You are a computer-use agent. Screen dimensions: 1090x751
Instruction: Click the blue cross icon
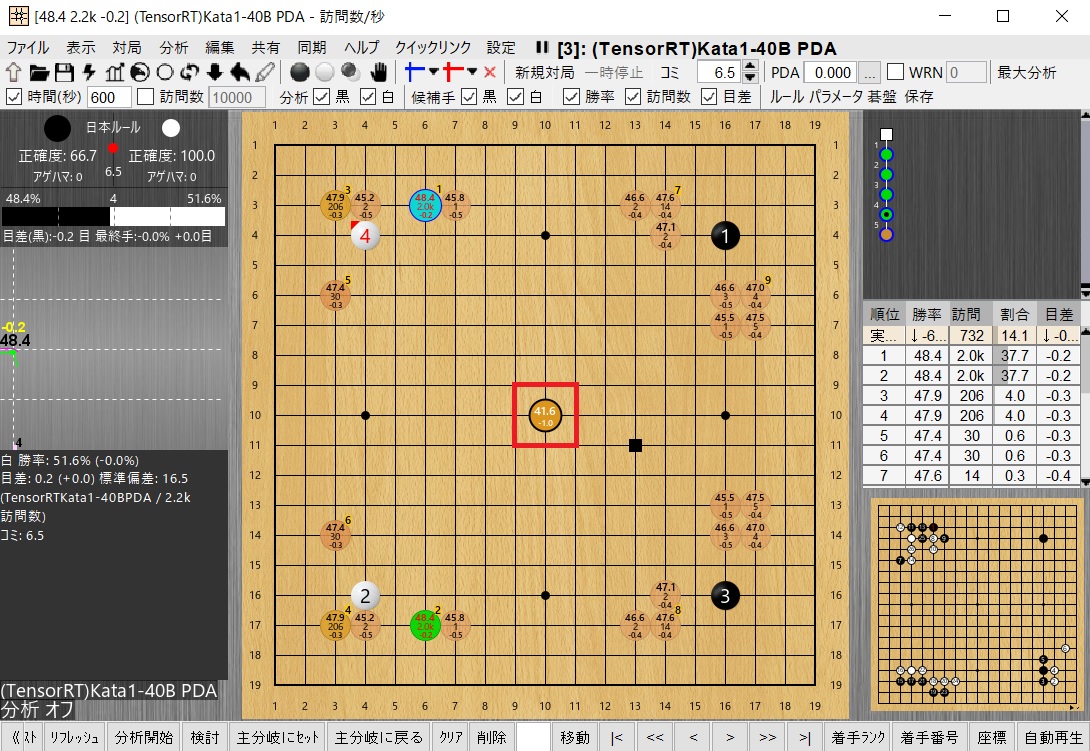[415, 72]
